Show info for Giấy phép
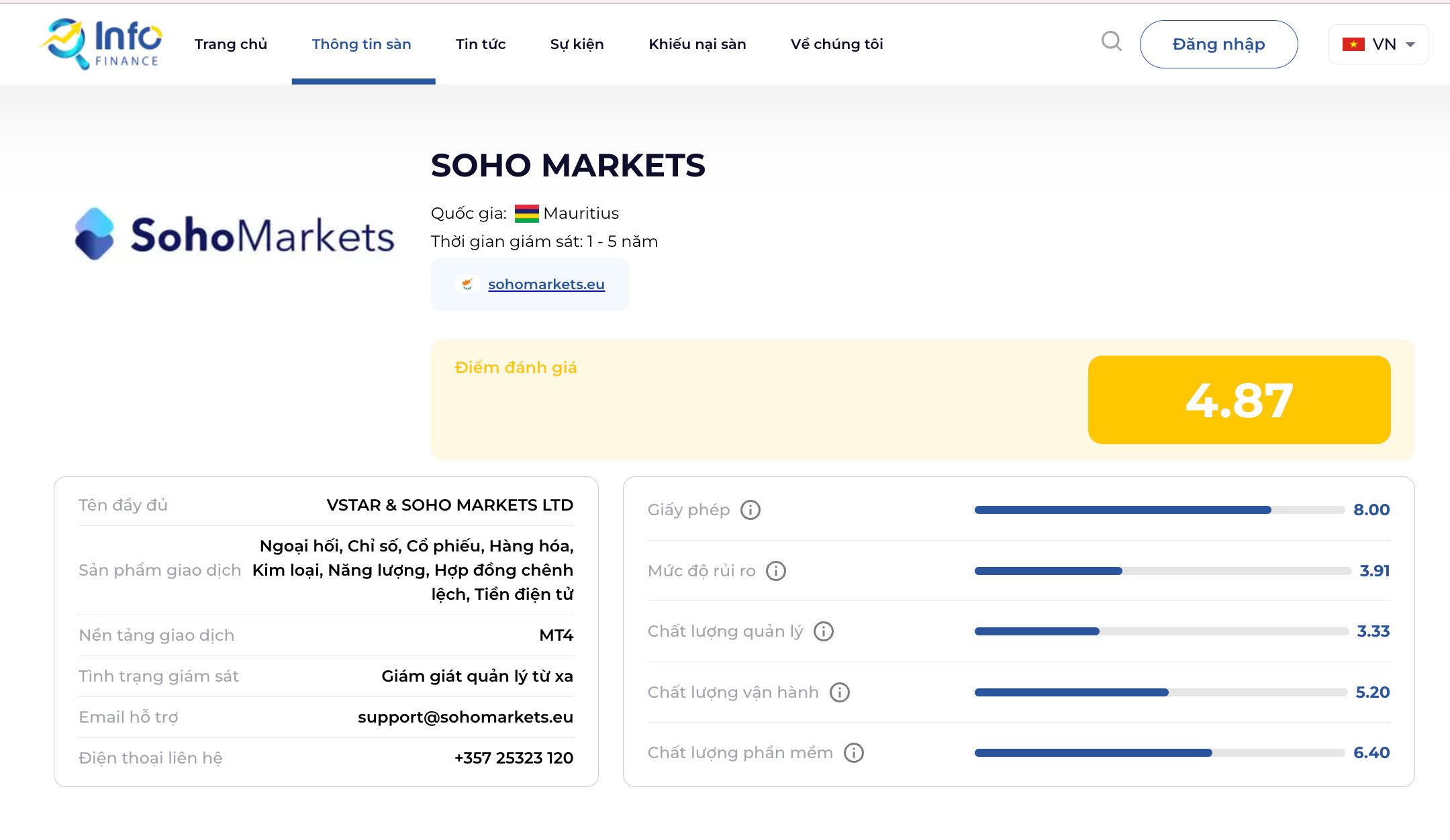Screen dimensions: 1450x840 click(x=751, y=510)
